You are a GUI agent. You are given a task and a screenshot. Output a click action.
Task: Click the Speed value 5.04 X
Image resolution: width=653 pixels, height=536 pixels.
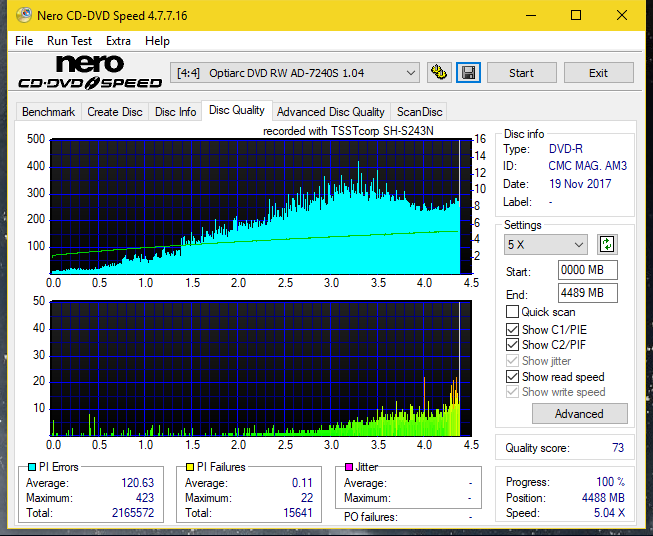click(609, 513)
